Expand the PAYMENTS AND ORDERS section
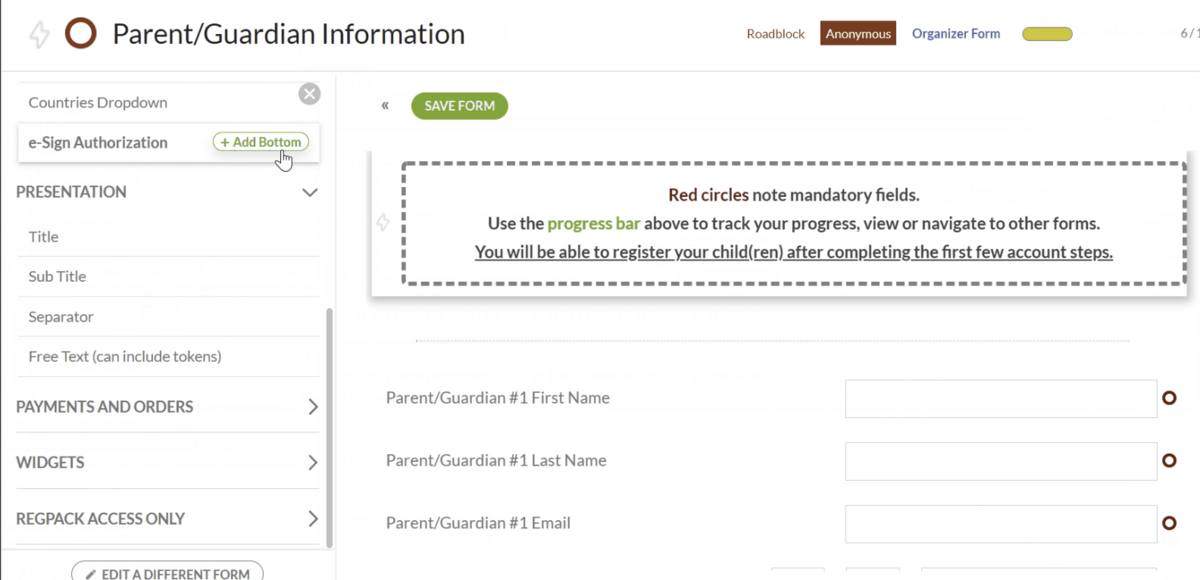The height and width of the screenshot is (580, 1200). (x=312, y=407)
